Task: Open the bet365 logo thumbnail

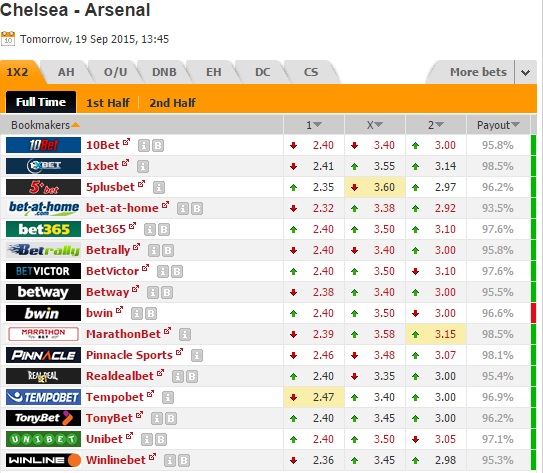Action: coord(43,229)
